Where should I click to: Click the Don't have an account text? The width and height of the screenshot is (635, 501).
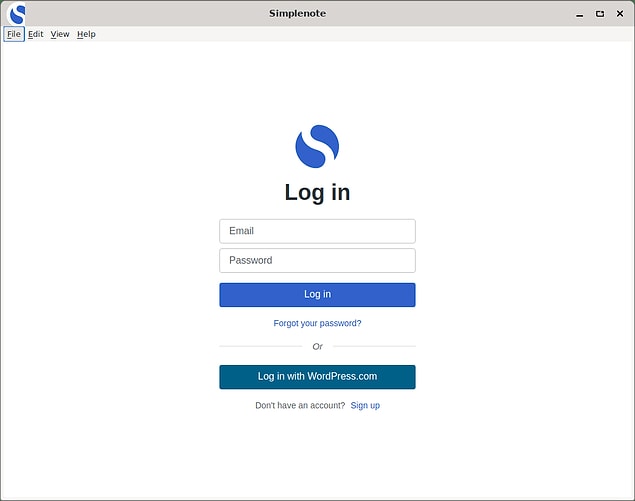coord(300,405)
